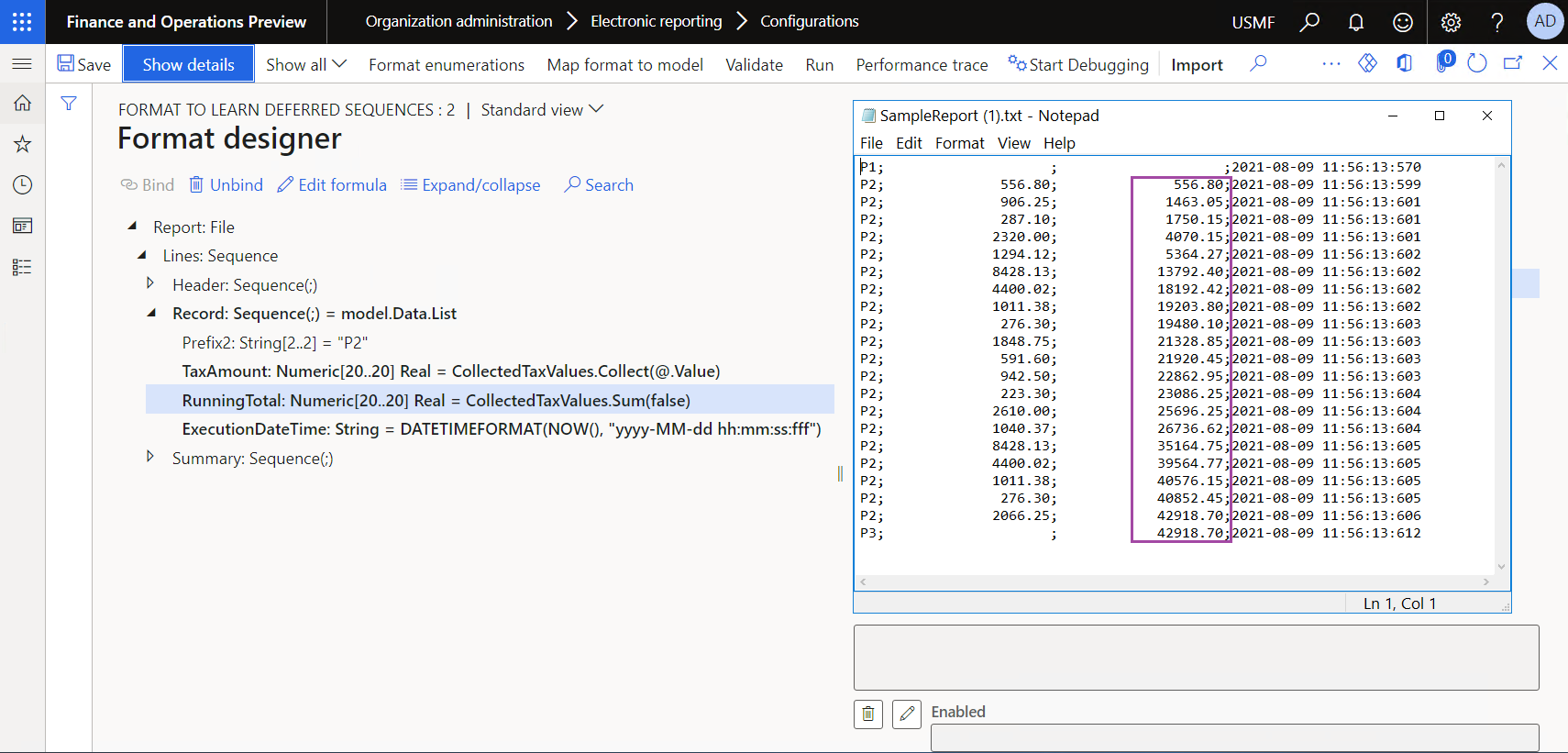The image size is (1568, 753).
Task: Open the app launcher waffle icon
Action: 22,22
